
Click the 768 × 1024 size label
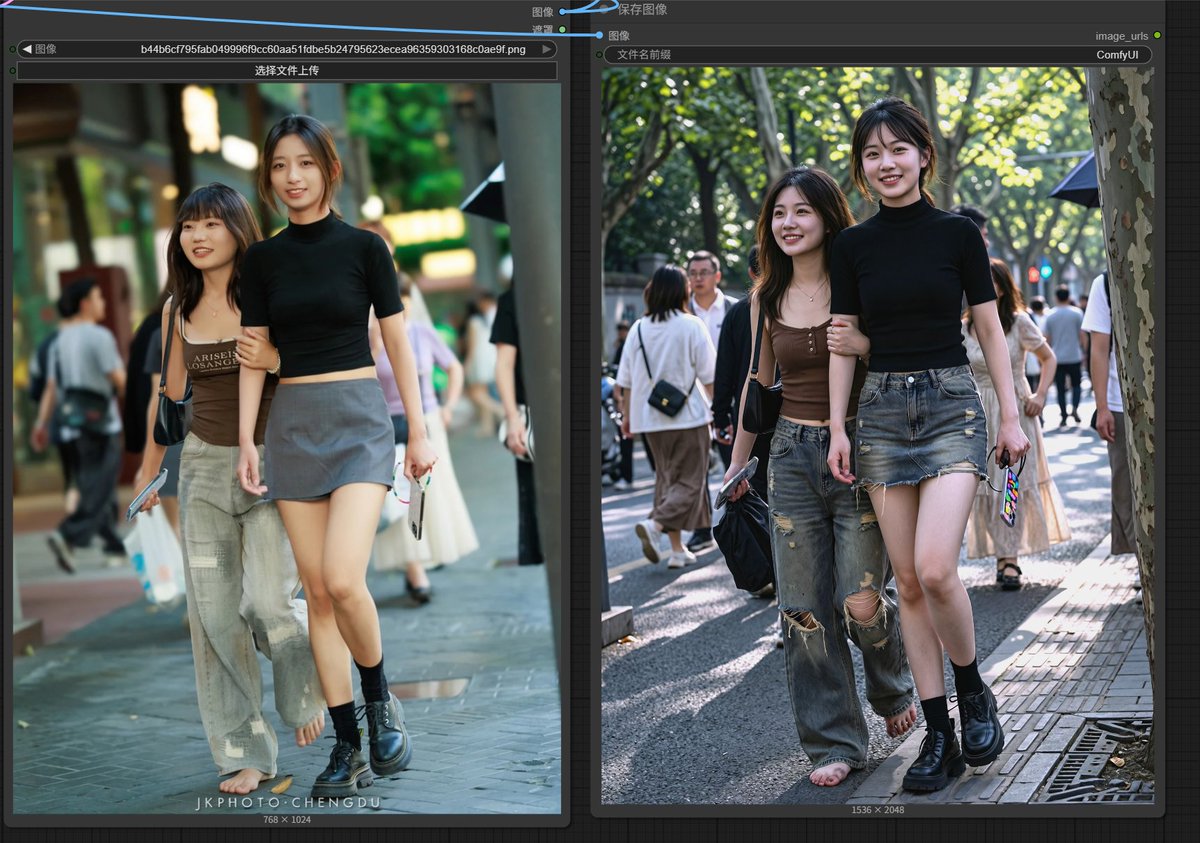coord(287,820)
